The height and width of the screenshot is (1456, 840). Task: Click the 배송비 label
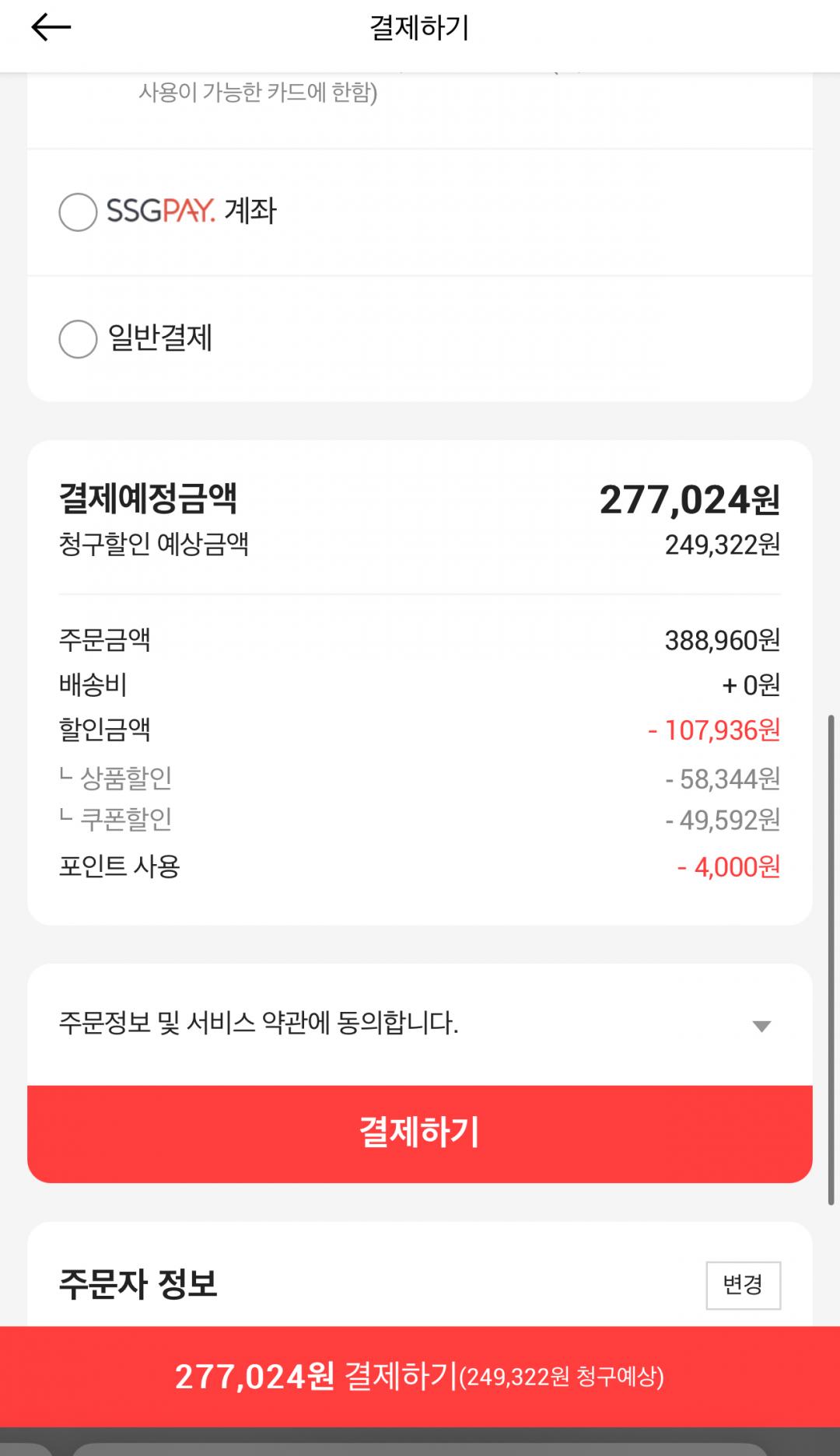click(x=93, y=684)
